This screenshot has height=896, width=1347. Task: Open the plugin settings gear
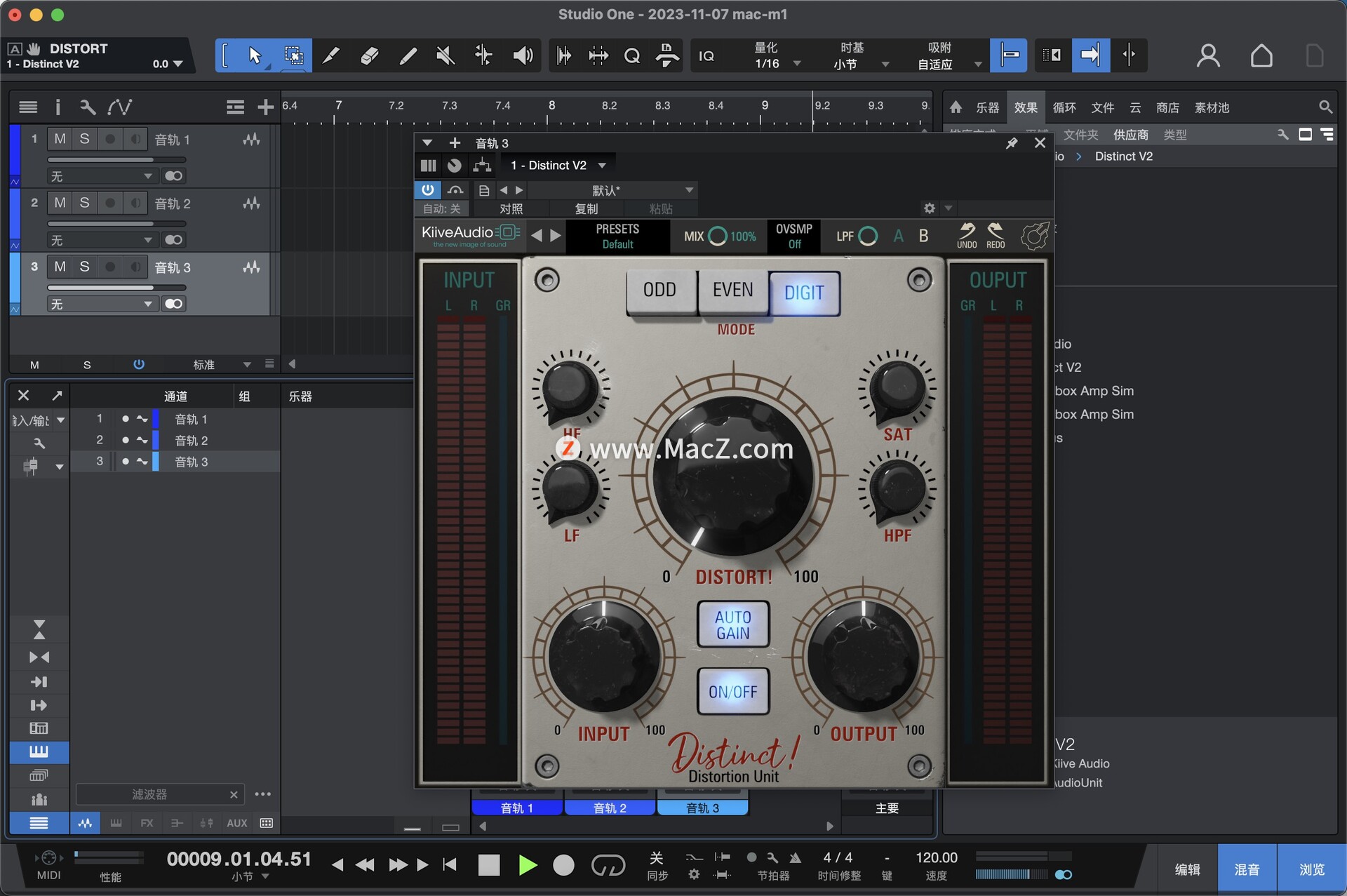(930, 208)
